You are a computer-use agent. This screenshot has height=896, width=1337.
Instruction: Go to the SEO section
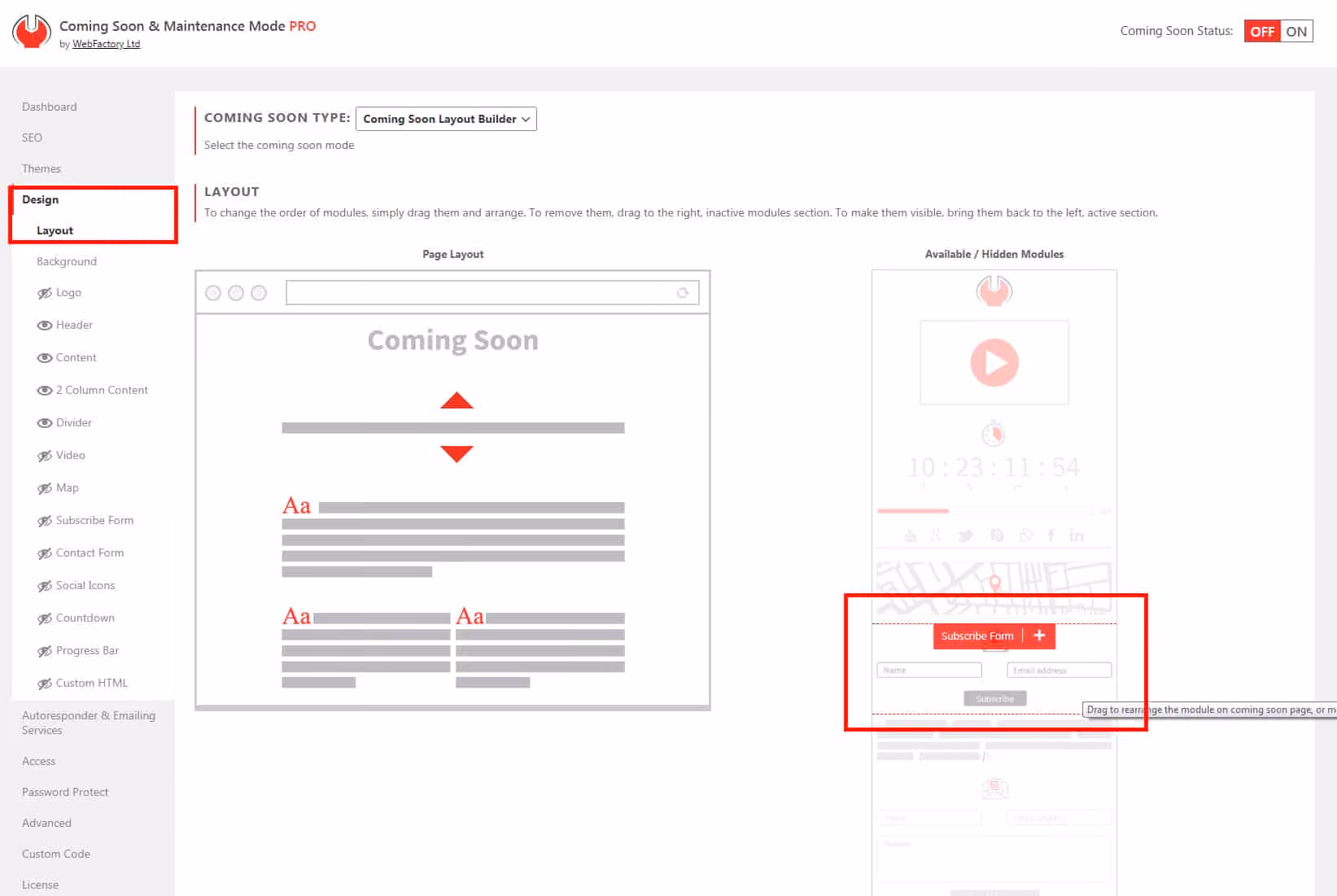32,138
